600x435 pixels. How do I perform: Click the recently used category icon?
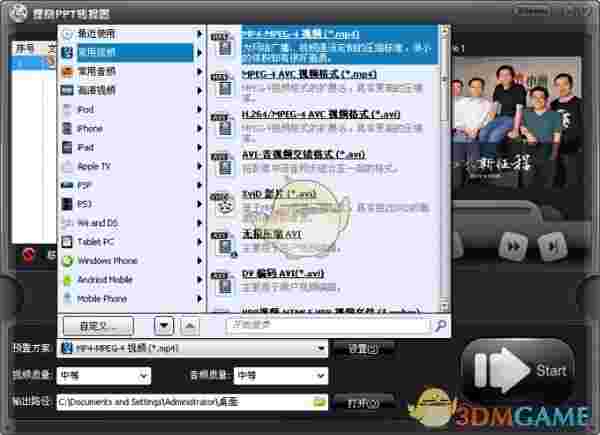(67, 34)
